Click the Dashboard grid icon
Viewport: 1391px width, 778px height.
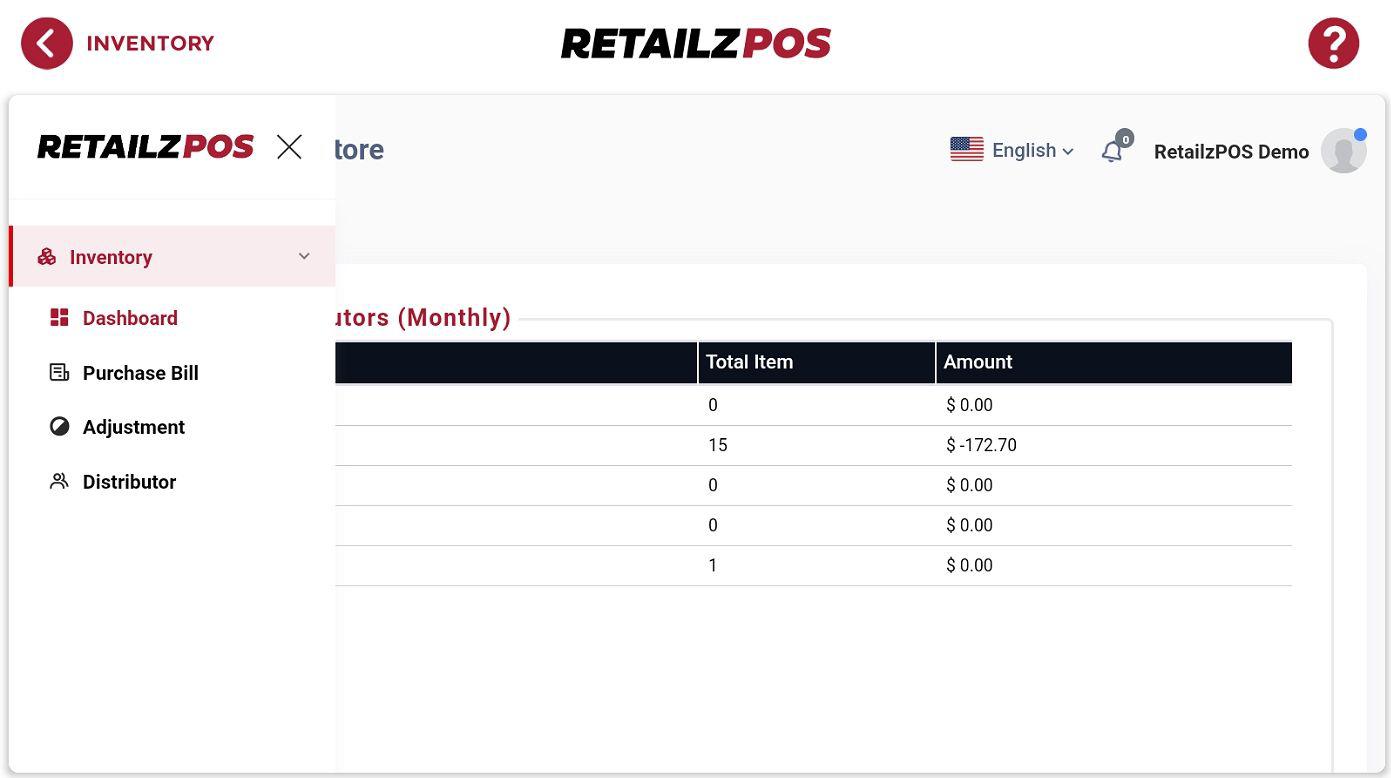coord(59,318)
